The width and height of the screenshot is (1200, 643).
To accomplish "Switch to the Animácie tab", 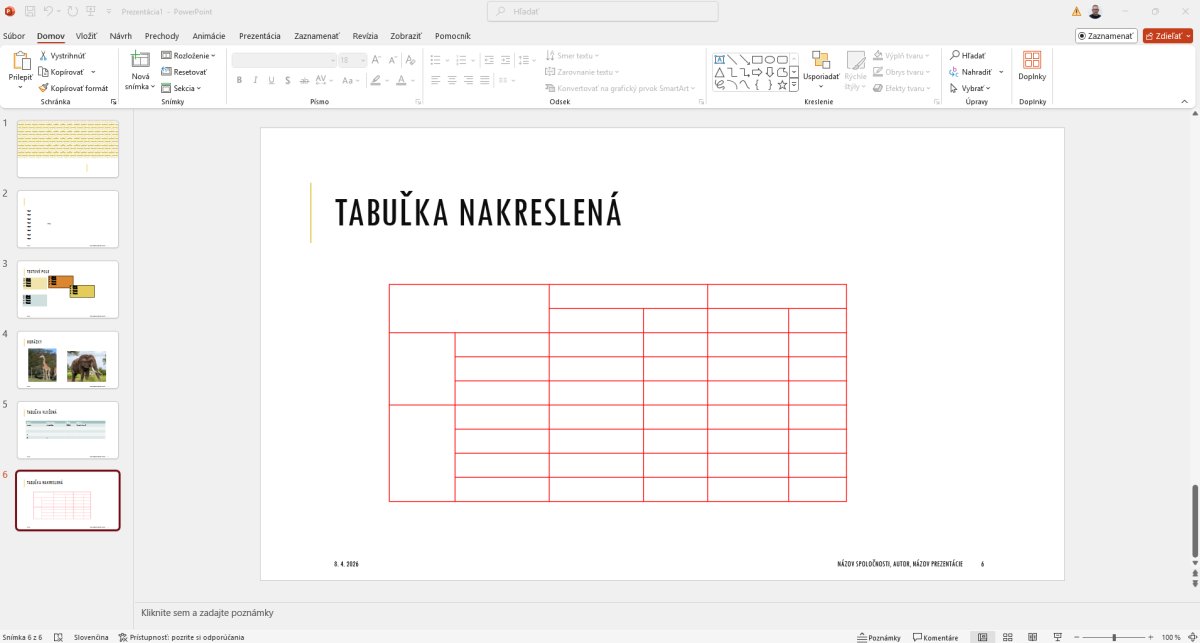I will coord(208,36).
